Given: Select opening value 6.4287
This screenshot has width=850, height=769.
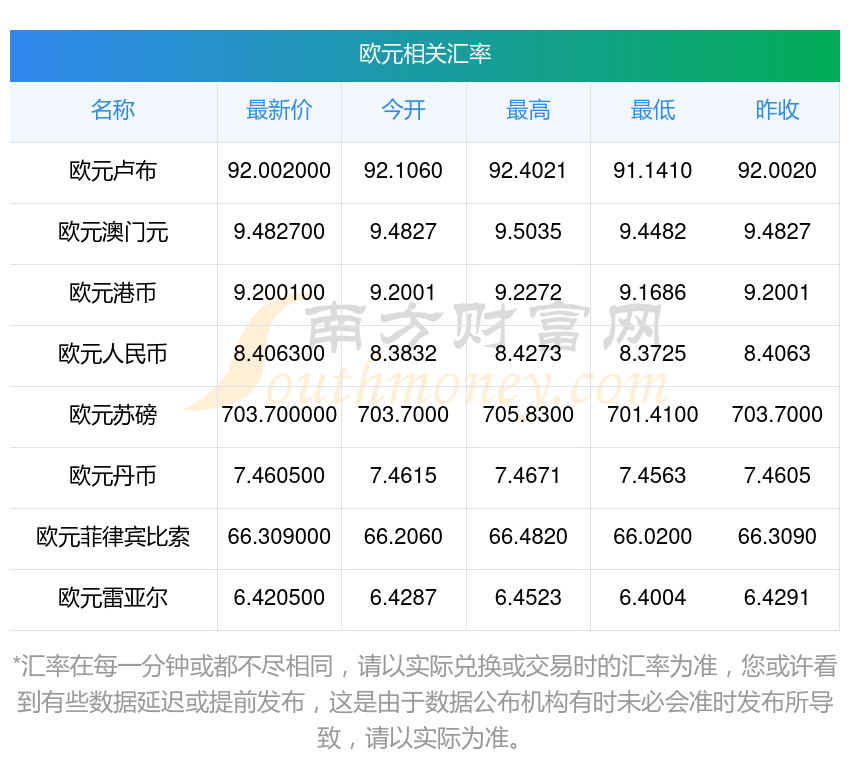Looking at the screenshot, I should pos(403,598).
